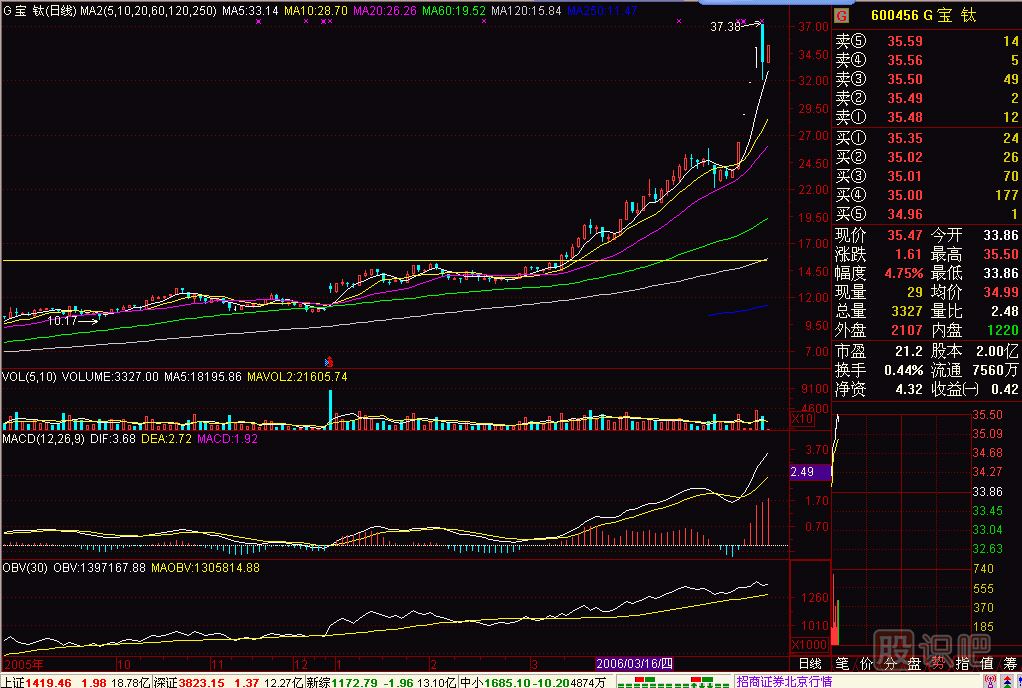The height and width of the screenshot is (688, 1022).
Task: Click the X1000 OBV scale label
Action: (808, 645)
